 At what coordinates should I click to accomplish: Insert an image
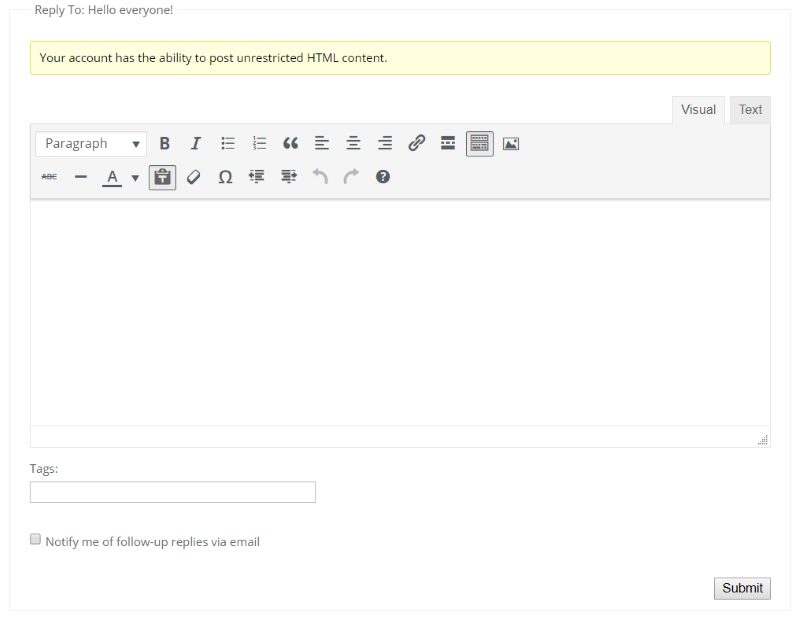pyautogui.click(x=511, y=143)
